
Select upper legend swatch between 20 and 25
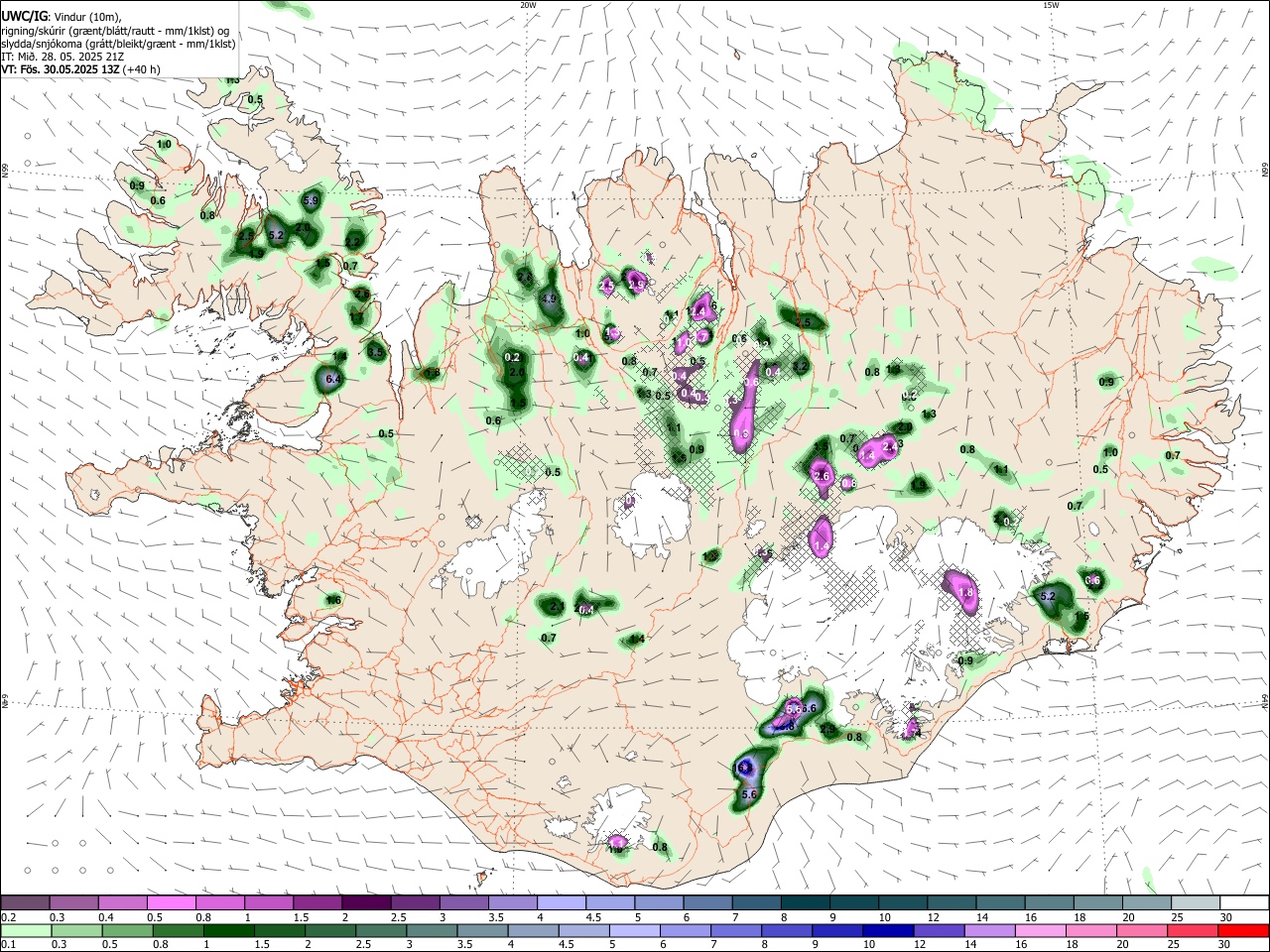pos(1146,902)
